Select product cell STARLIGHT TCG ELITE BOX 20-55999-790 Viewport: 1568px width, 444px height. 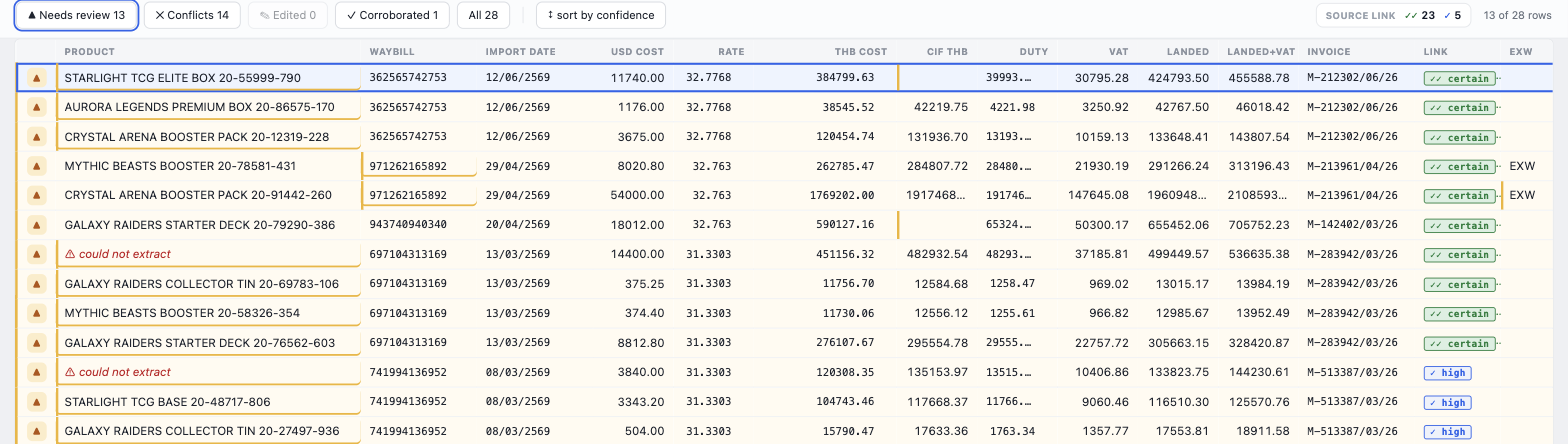coord(208,77)
